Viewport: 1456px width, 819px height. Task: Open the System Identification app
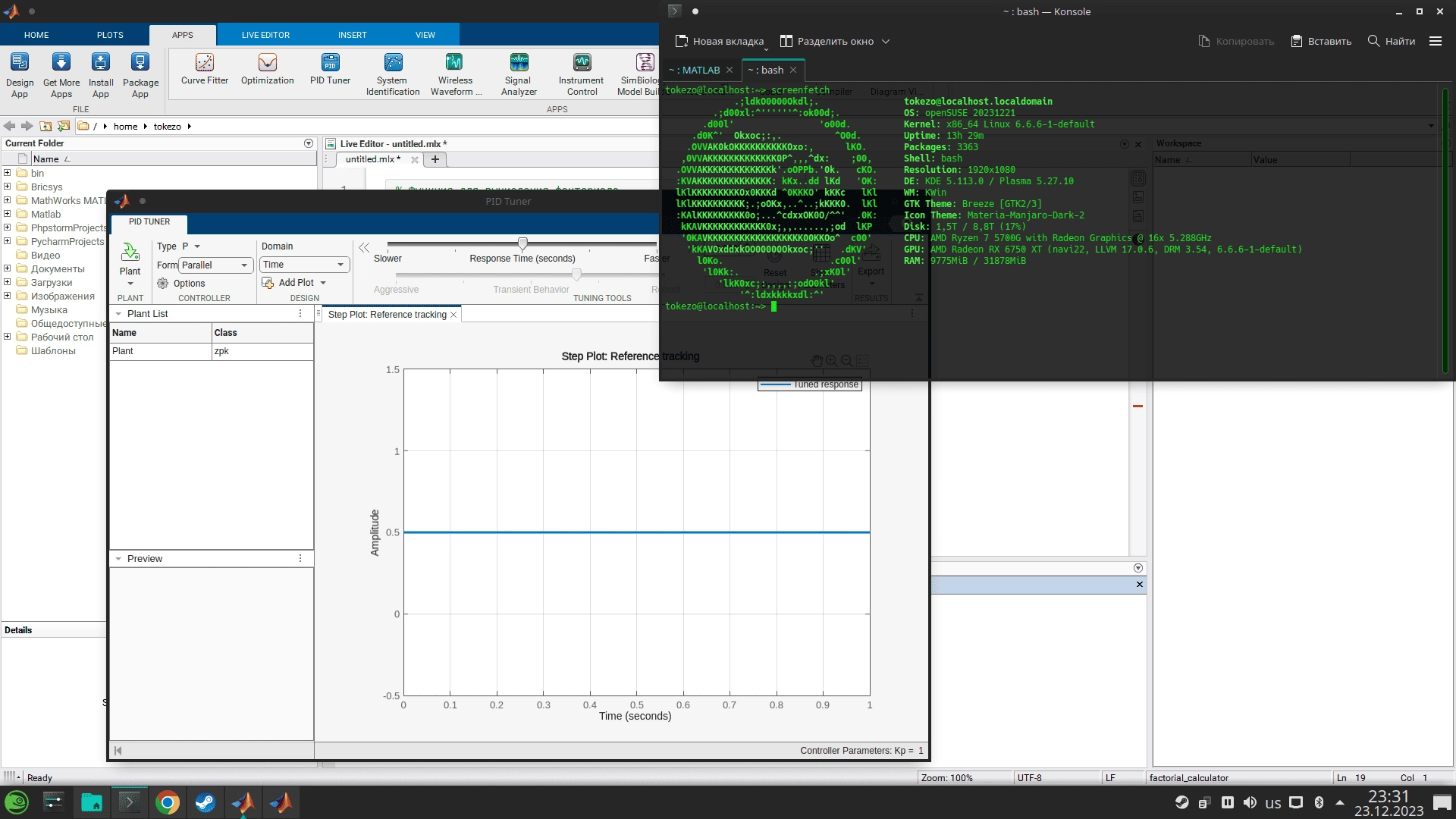click(x=393, y=74)
